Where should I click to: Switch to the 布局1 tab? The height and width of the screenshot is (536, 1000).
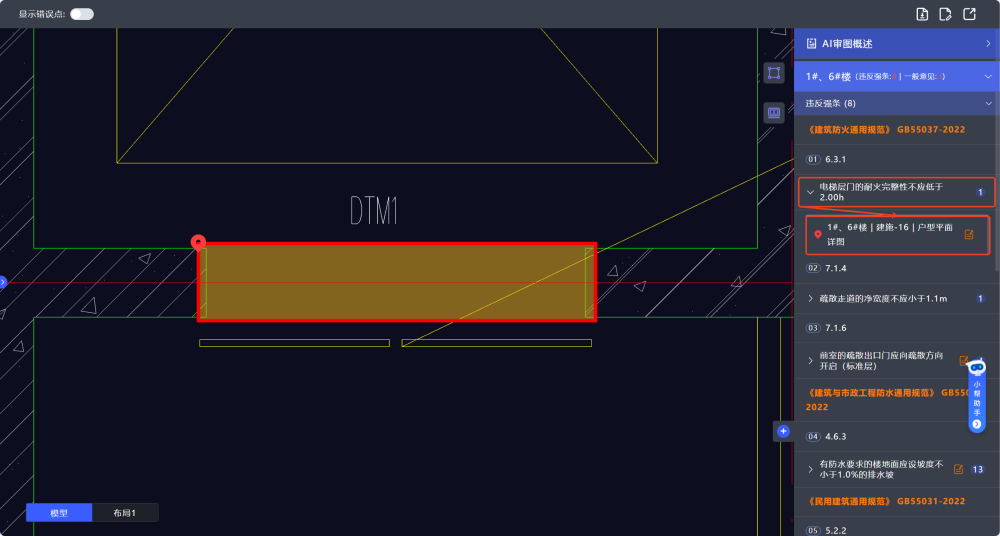(124, 513)
